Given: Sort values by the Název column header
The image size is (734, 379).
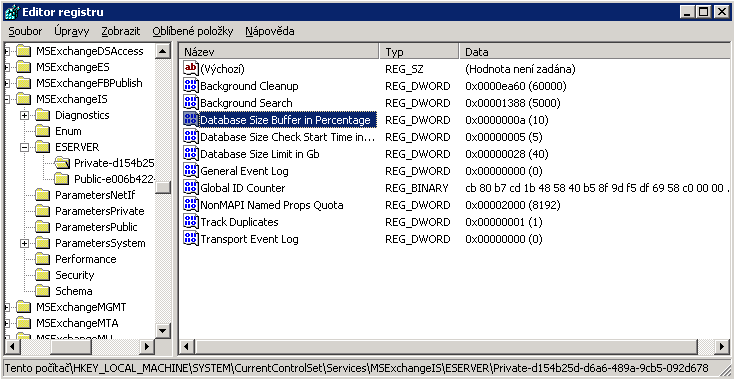Looking at the screenshot, I should 279,51.
